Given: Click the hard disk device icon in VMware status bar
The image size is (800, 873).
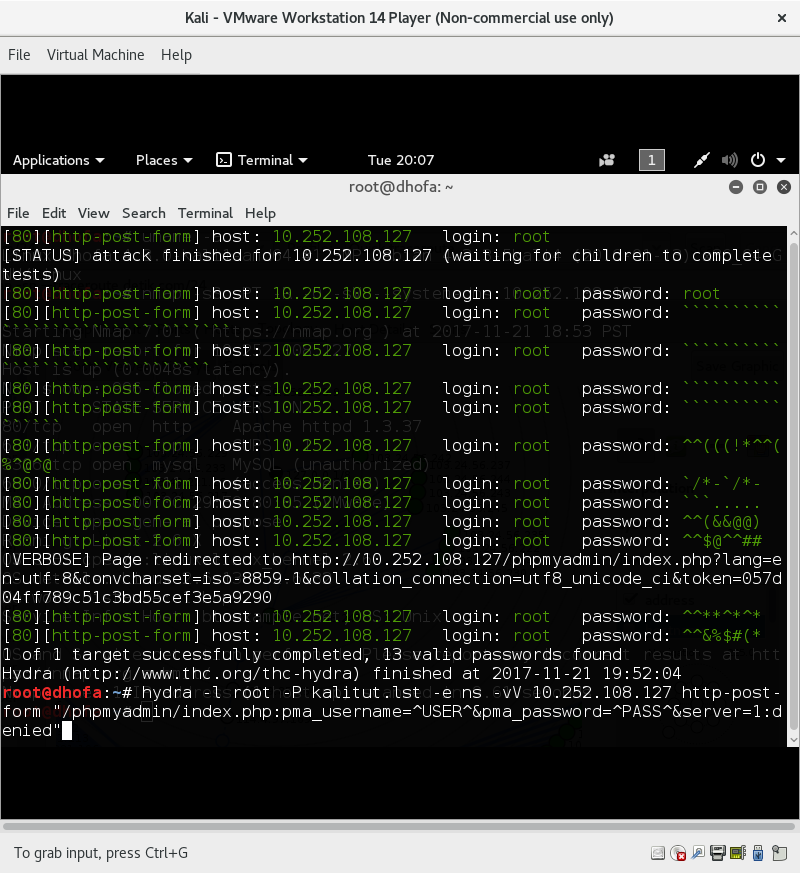Looking at the screenshot, I should [x=657, y=853].
